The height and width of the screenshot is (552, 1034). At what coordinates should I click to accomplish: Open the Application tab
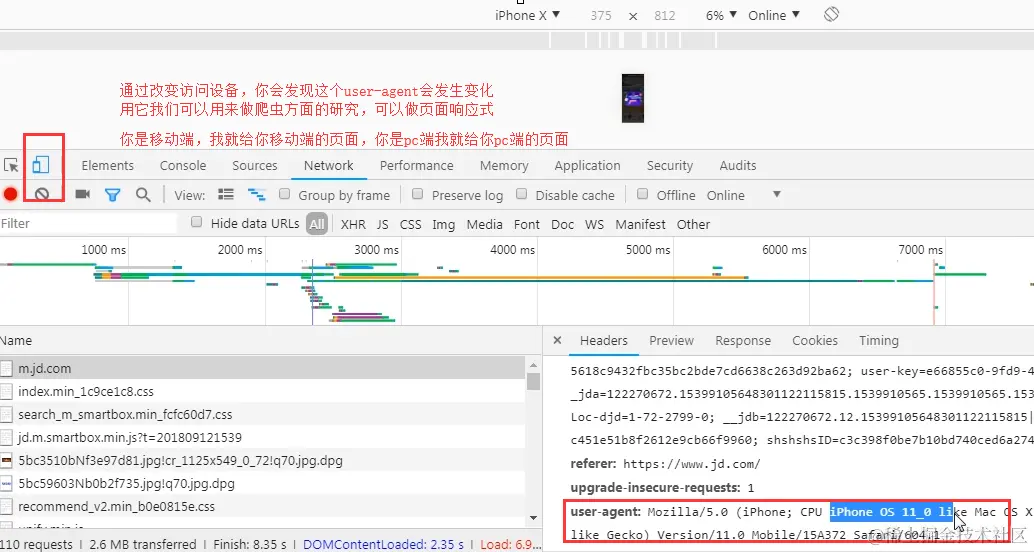point(587,166)
